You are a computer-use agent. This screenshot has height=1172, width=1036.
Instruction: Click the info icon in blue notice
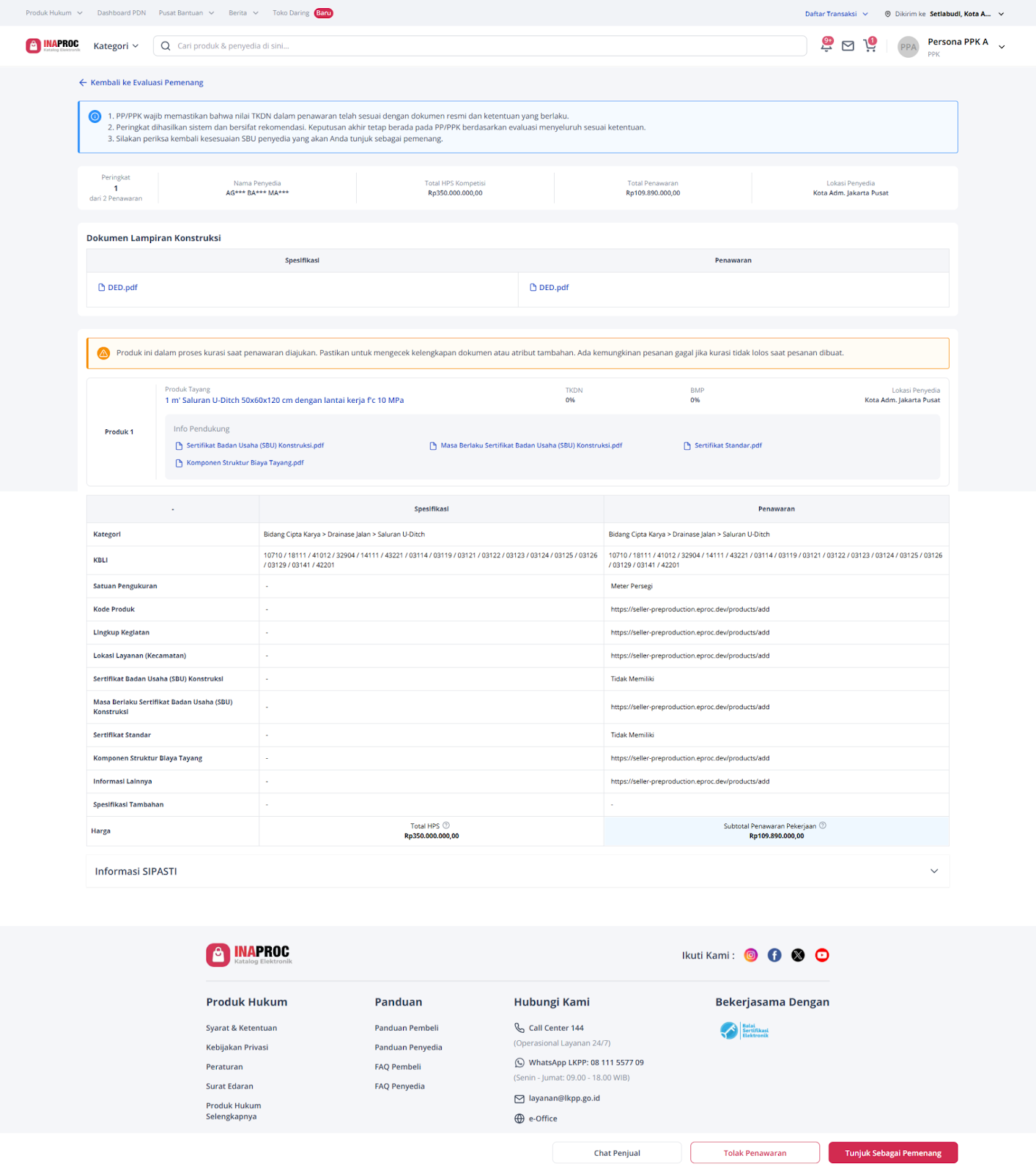95,116
